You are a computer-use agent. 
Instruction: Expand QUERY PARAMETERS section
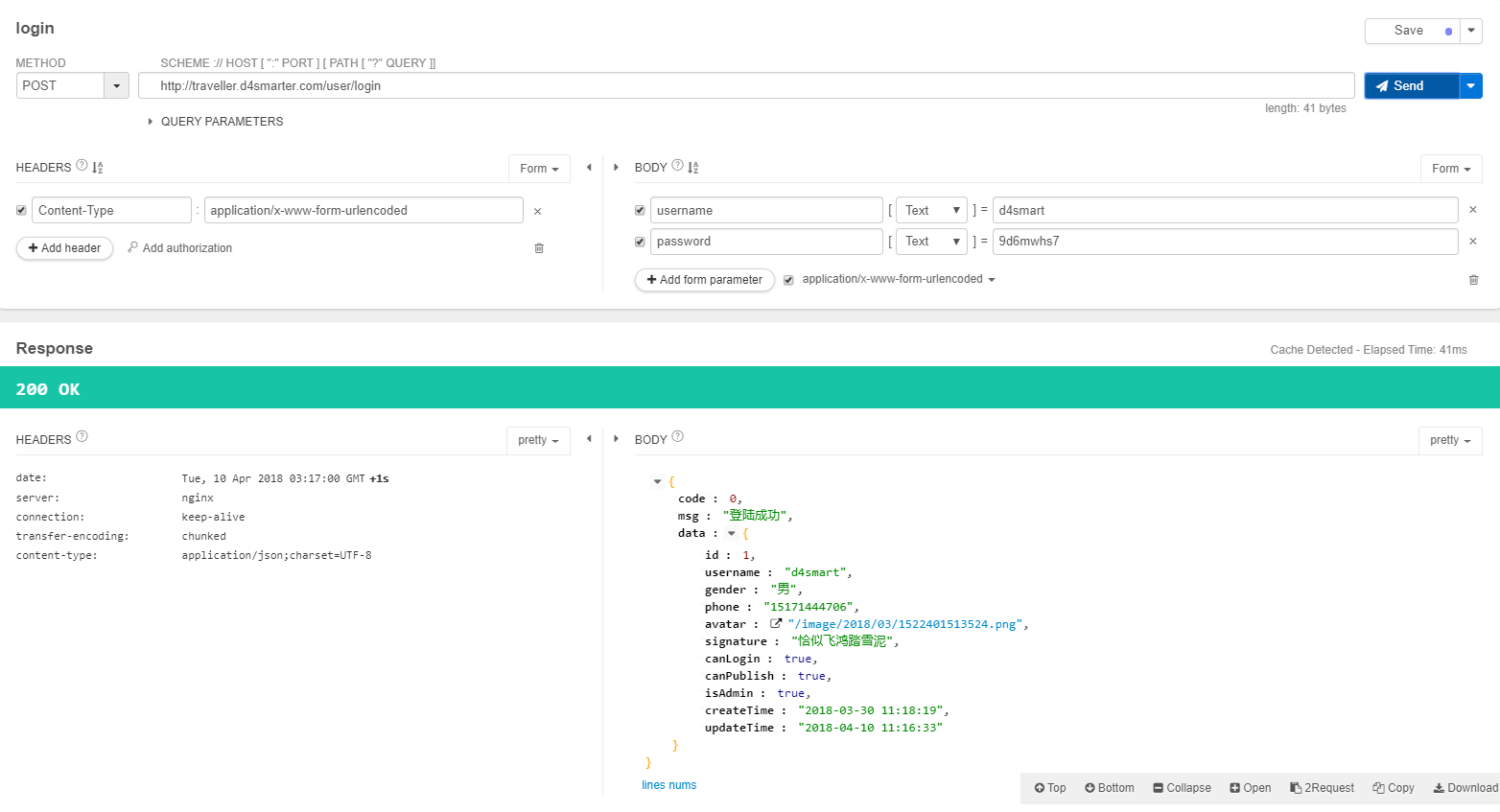[216, 122]
